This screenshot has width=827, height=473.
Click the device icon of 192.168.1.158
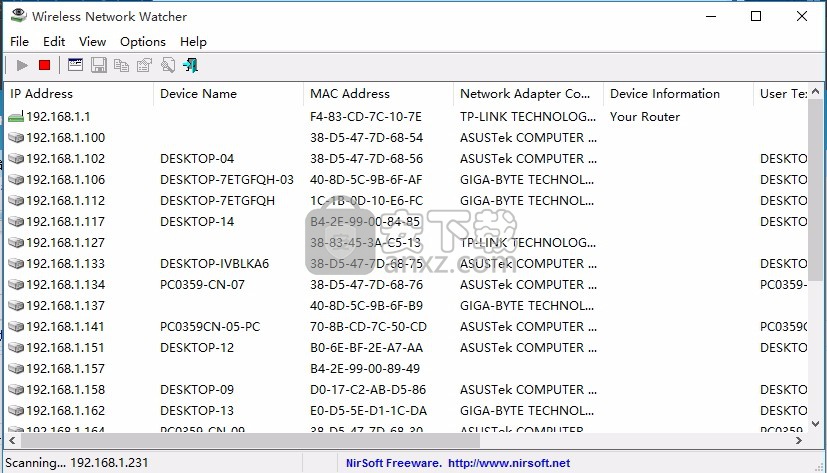(x=16, y=390)
